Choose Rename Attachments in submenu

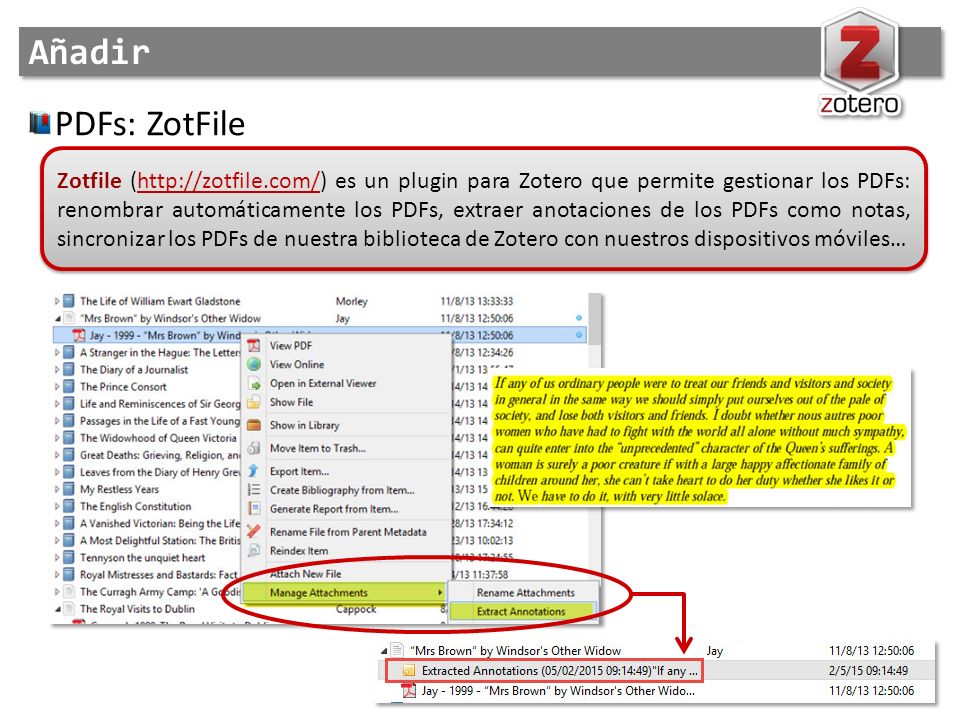524,593
